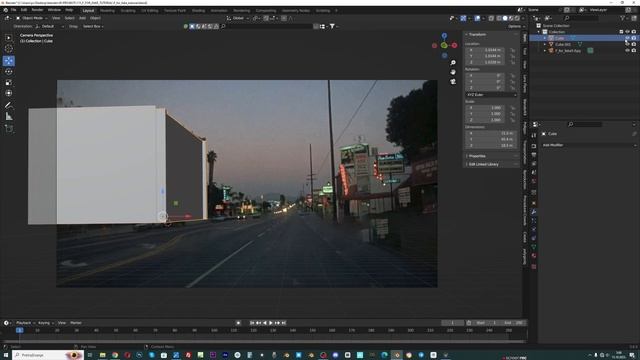Click the Outliner filter funnel icon
The height and width of the screenshot is (360, 640).
pyautogui.click(x=623, y=18)
